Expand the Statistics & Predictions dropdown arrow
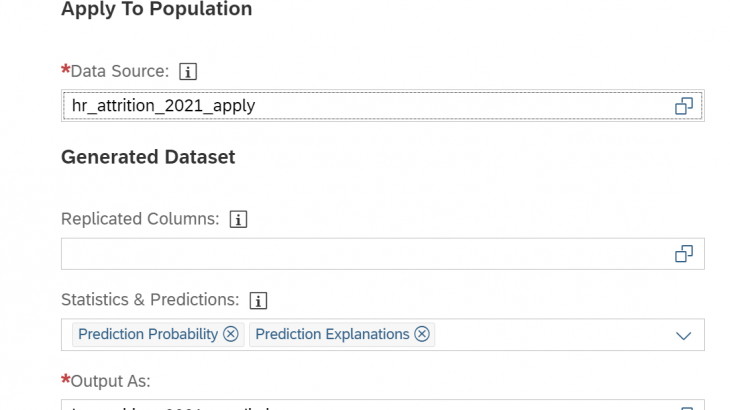Screen dimensions: 730x410 pyautogui.click(x=684, y=336)
